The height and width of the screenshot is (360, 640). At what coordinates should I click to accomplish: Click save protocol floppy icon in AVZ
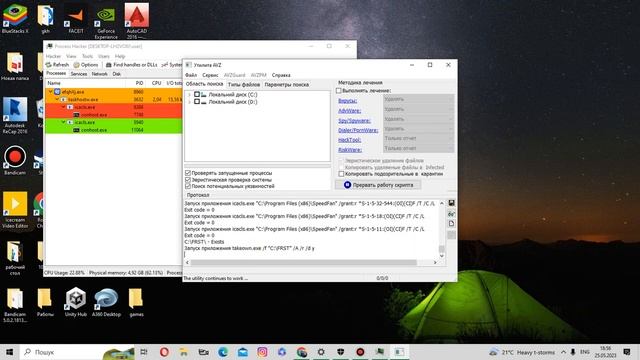click(451, 203)
